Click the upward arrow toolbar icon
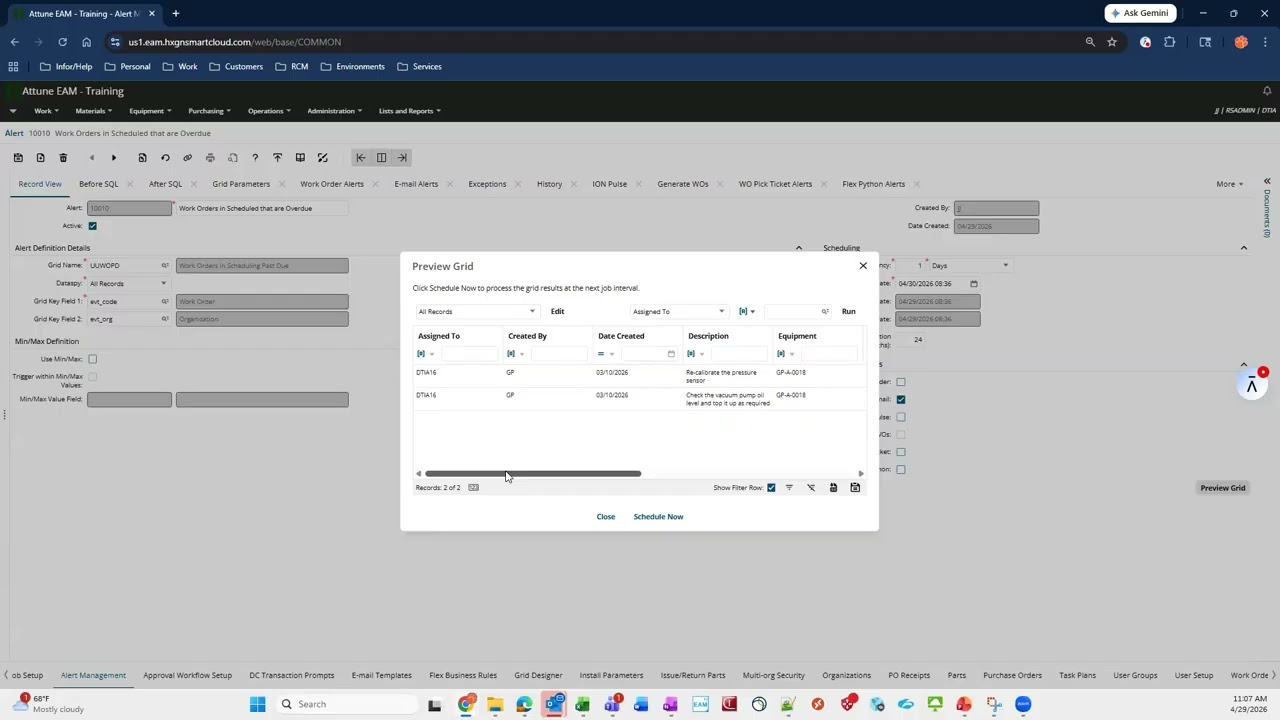Viewport: 1280px width, 720px height. pyautogui.click(x=277, y=158)
